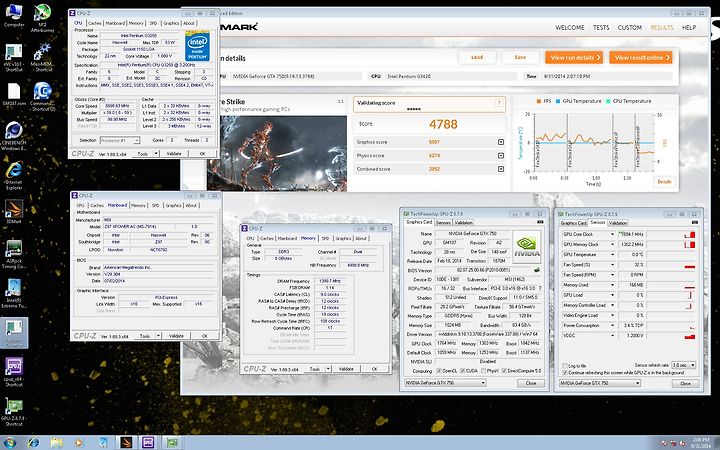Open the Windows Start menu

pyautogui.click(x=9, y=443)
